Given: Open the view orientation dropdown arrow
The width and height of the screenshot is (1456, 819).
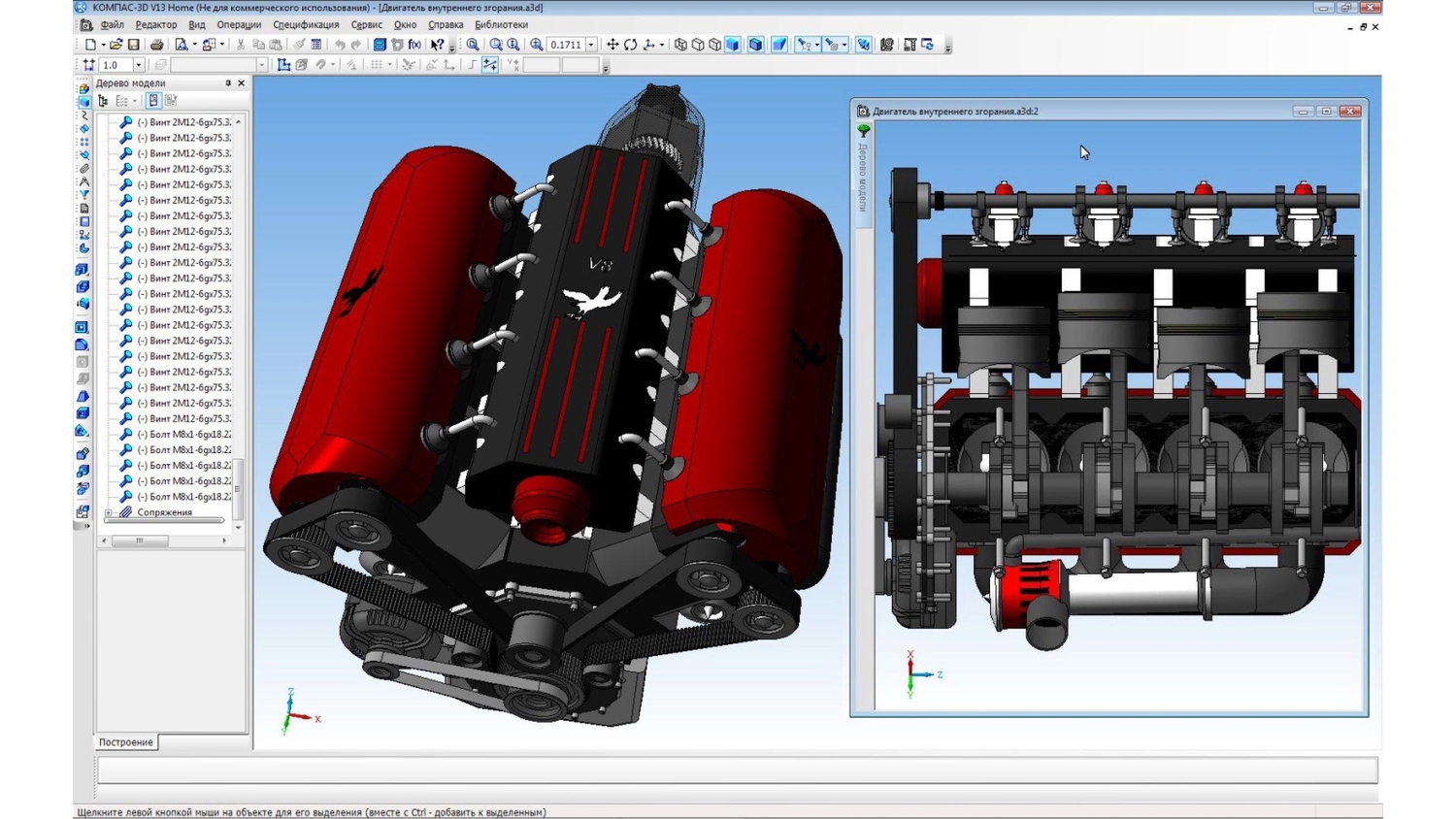Looking at the screenshot, I should click(x=662, y=45).
